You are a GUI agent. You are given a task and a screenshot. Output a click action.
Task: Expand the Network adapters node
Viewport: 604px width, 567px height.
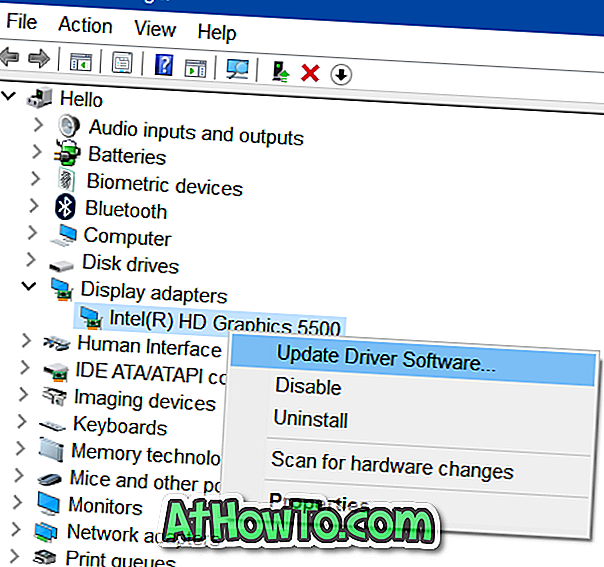click(16, 529)
